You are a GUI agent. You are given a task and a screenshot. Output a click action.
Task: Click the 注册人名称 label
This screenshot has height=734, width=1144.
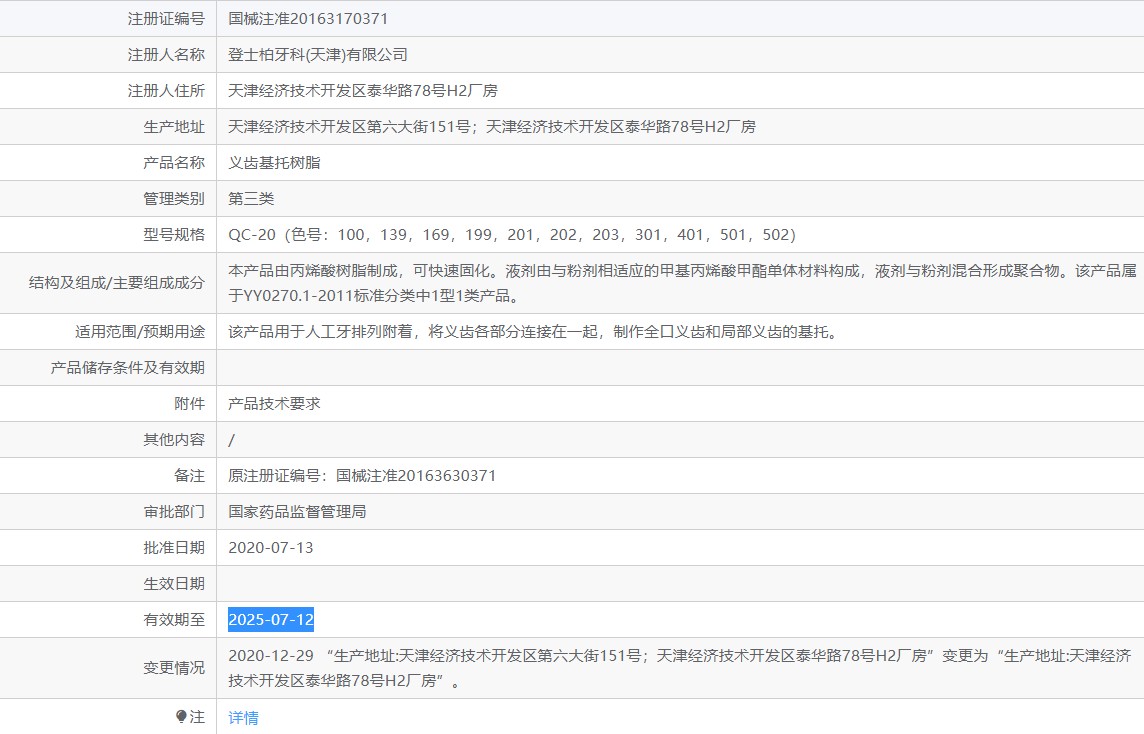[166, 55]
